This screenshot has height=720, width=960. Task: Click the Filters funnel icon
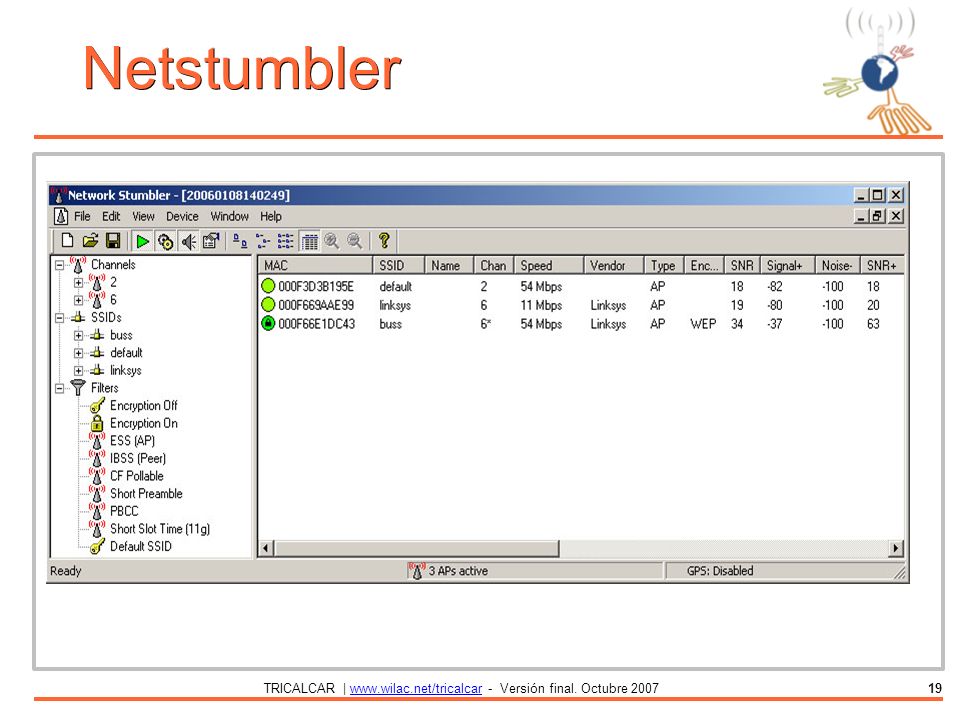(x=78, y=388)
